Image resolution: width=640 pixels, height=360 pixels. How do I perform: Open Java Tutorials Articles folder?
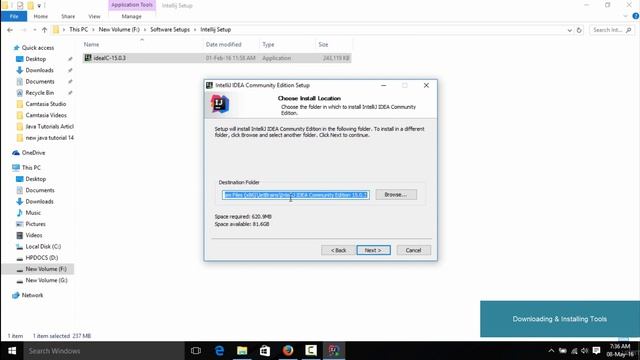(x=49, y=127)
